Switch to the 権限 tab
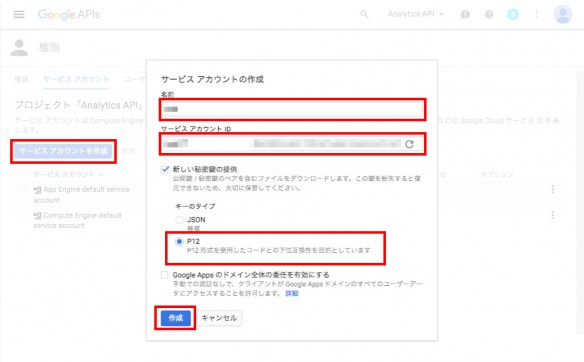 point(21,79)
